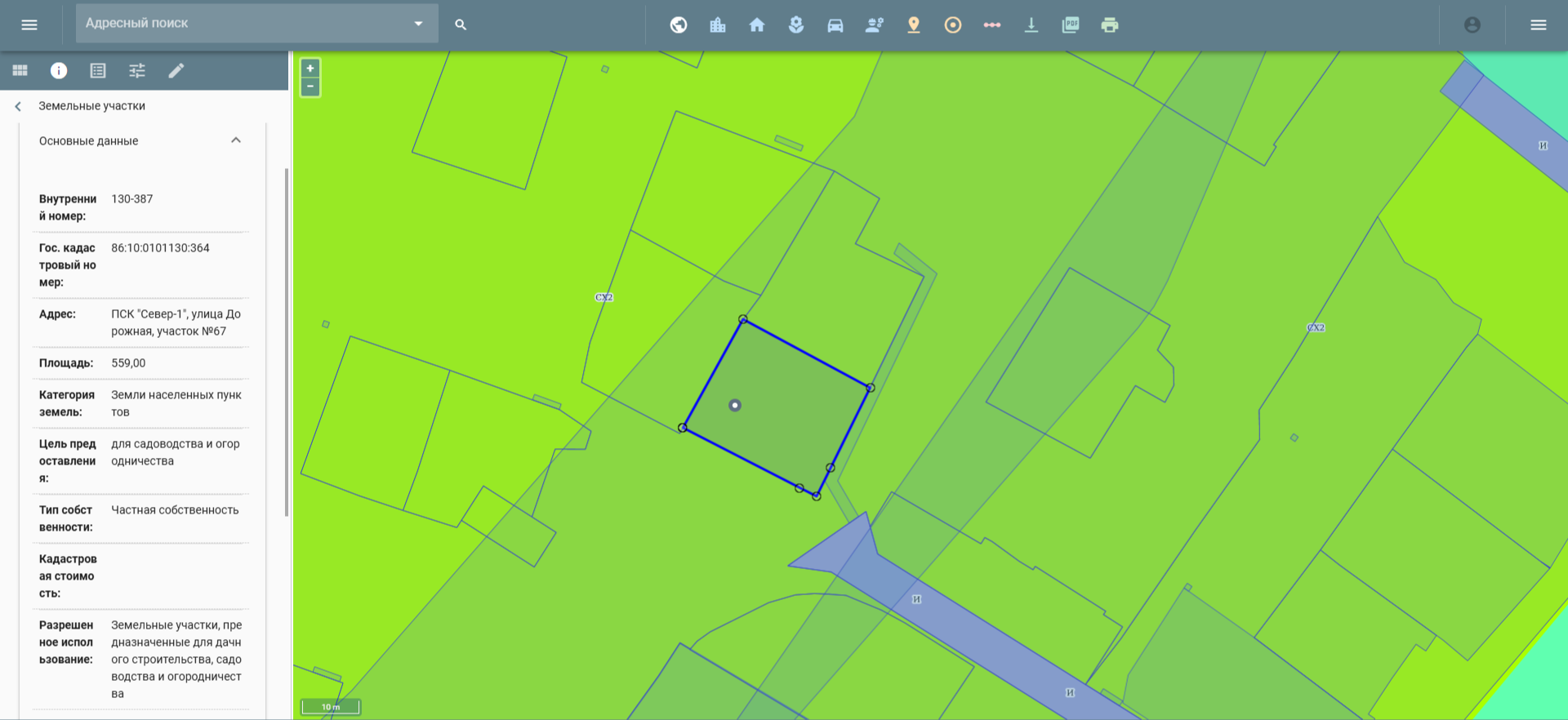Open the home icon tool
1568x720 pixels.
tap(757, 24)
